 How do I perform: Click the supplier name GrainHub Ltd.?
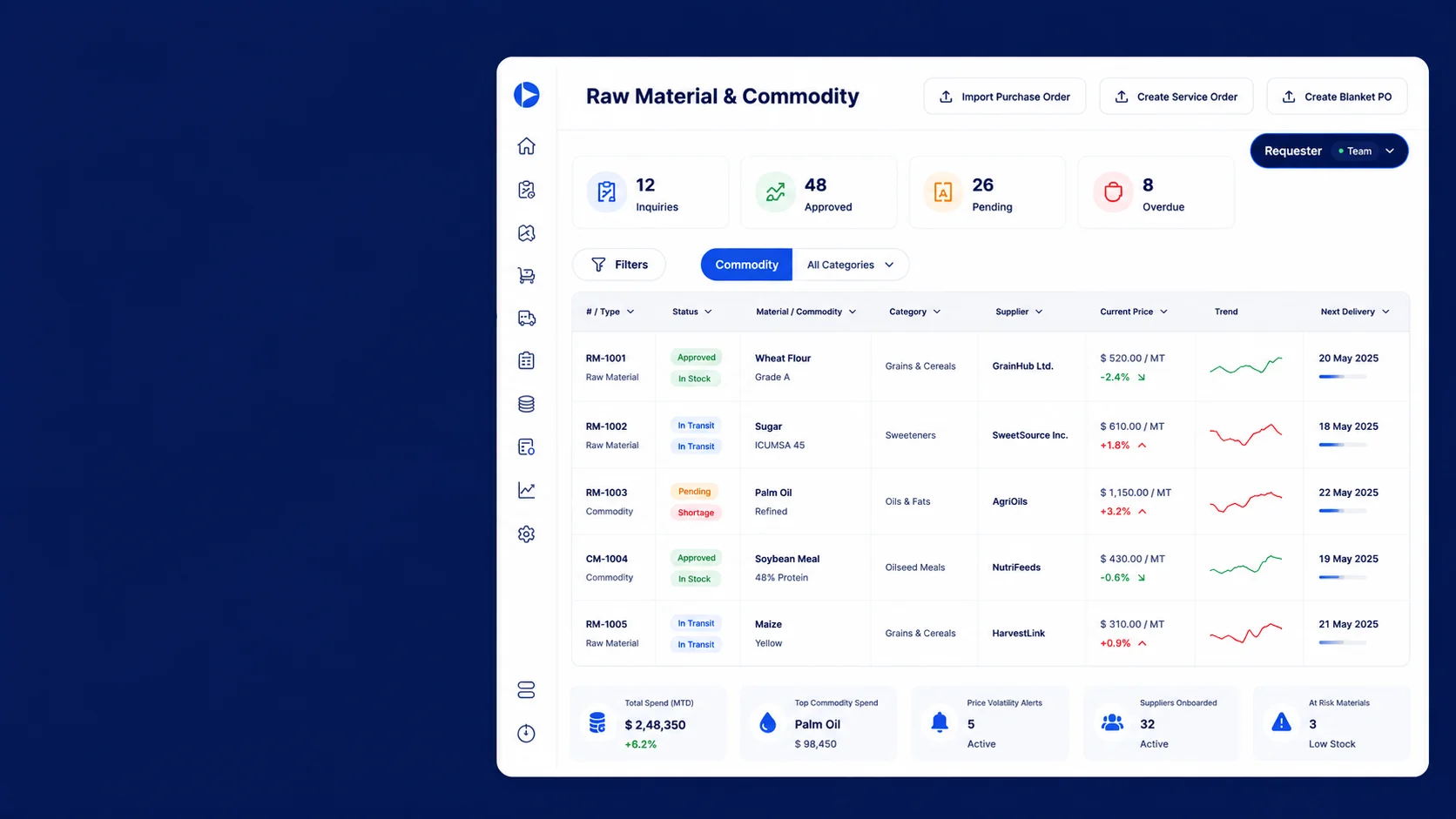point(1022,366)
